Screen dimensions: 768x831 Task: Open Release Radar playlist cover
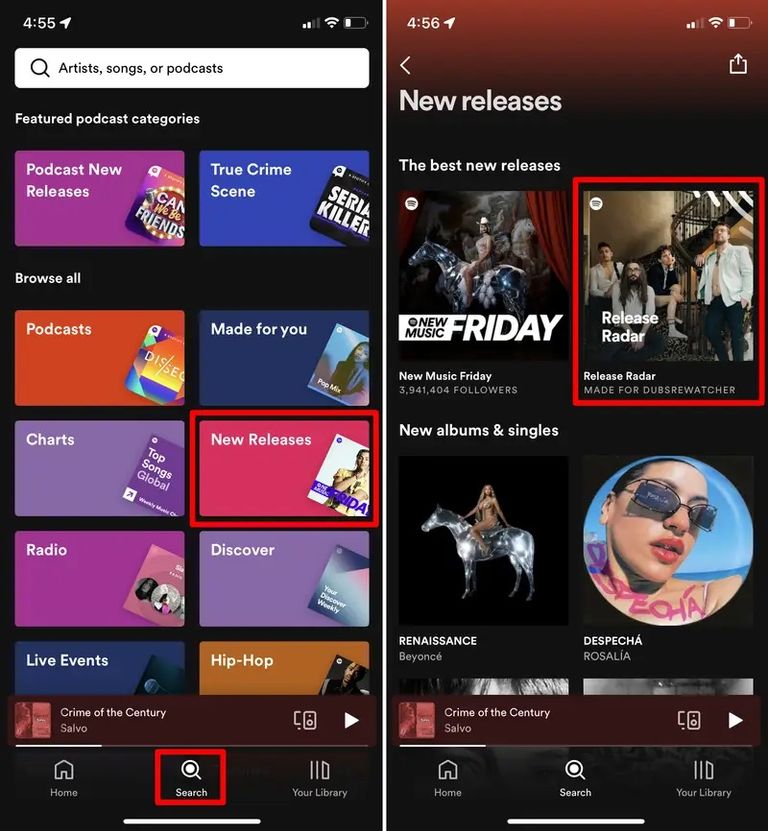668,276
